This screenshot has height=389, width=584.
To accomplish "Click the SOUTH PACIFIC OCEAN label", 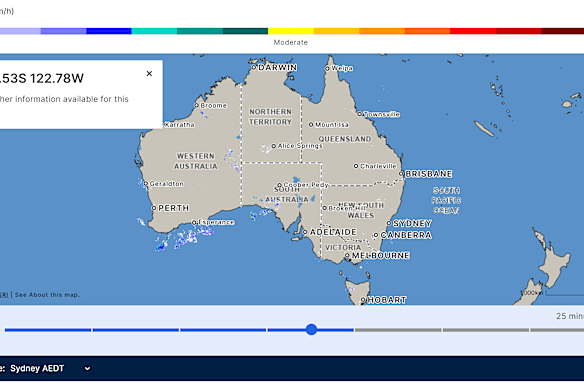I will click(x=446, y=200).
